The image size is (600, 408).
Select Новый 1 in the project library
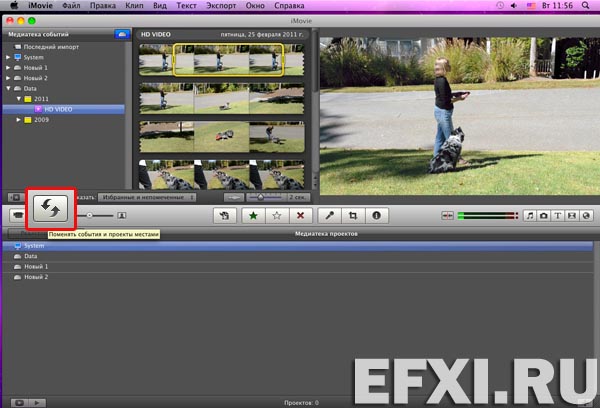tap(298, 266)
